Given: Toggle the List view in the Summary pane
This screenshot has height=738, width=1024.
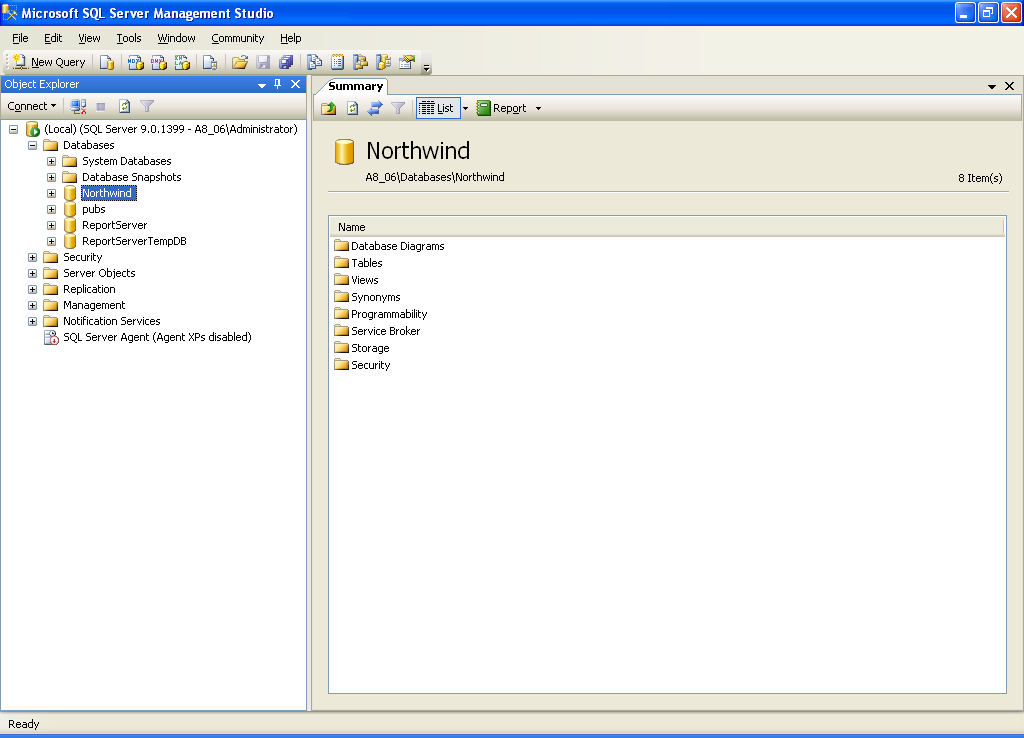Looking at the screenshot, I should click(x=437, y=107).
